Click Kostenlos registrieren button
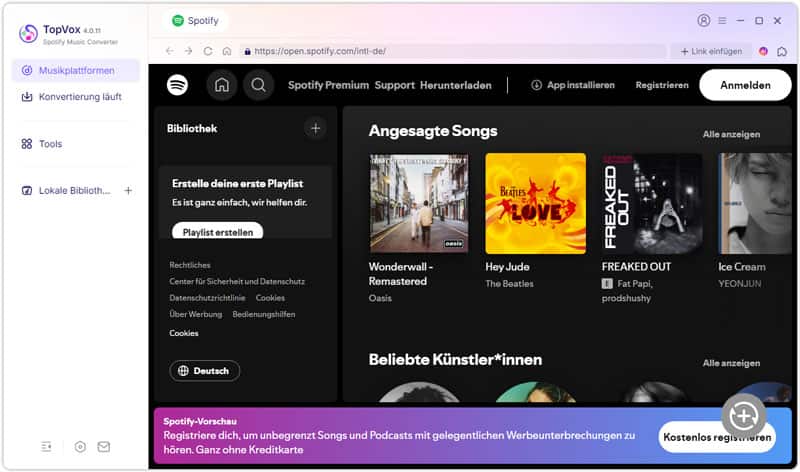The image size is (800, 472). 717,437
